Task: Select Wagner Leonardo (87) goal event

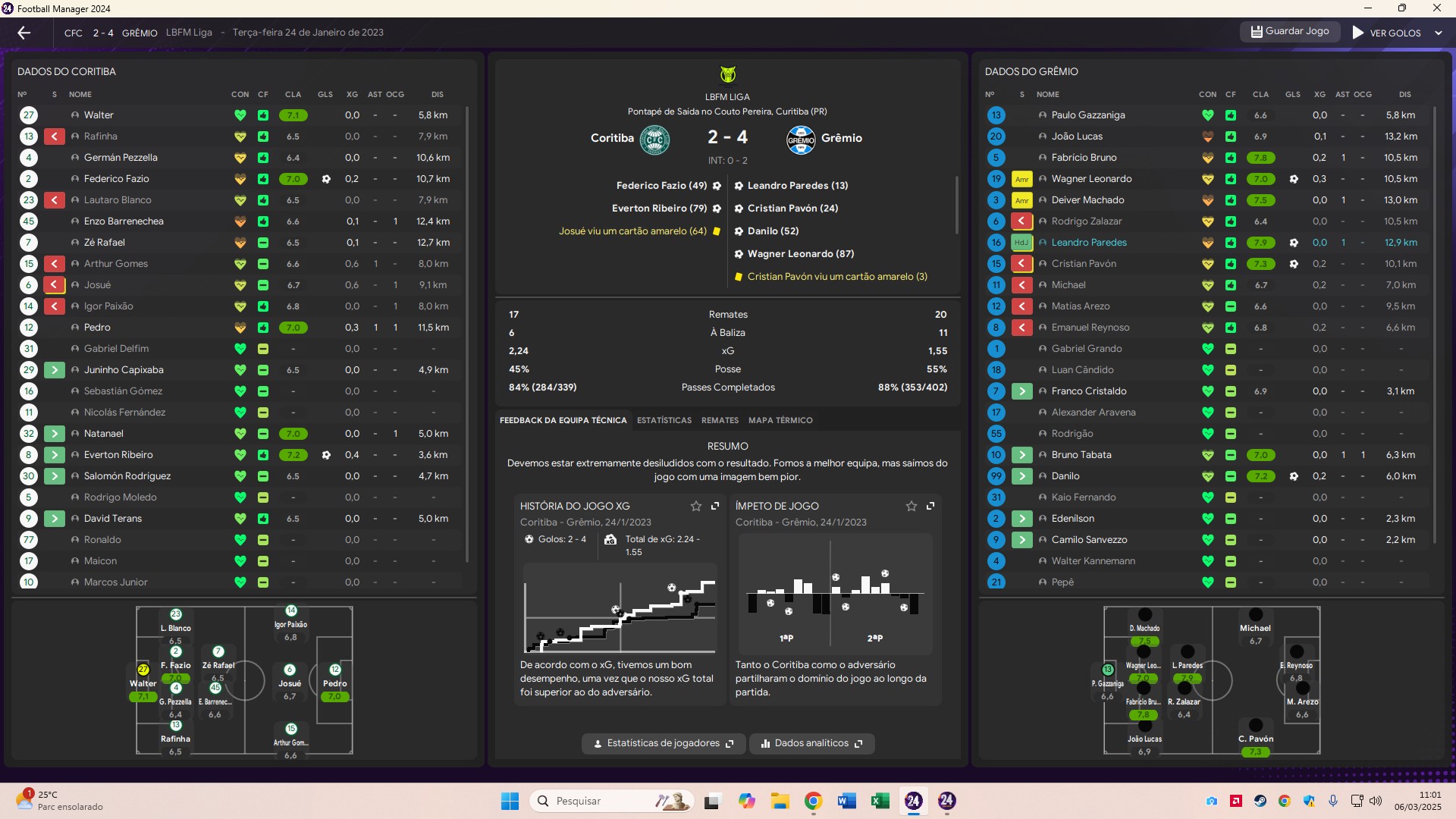Action: pos(793,254)
